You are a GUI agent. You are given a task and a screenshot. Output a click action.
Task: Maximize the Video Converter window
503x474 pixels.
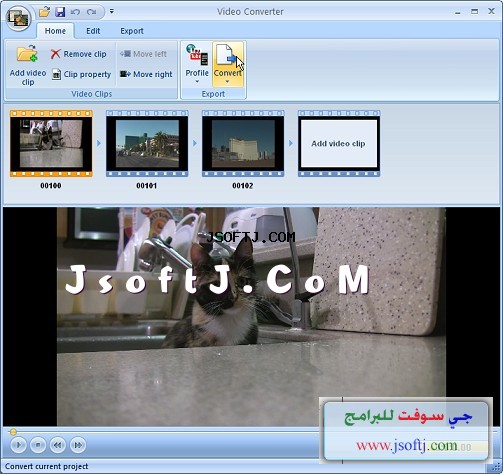click(x=475, y=12)
